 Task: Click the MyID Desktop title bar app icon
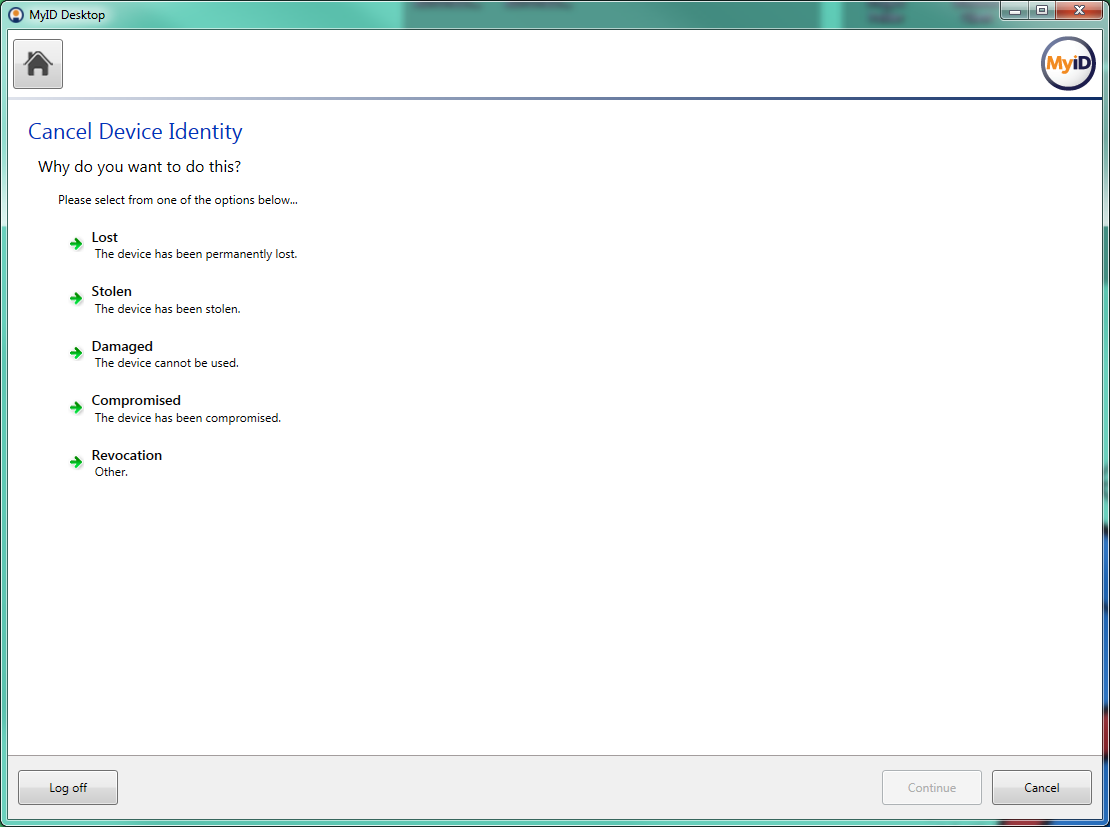[x=16, y=15]
